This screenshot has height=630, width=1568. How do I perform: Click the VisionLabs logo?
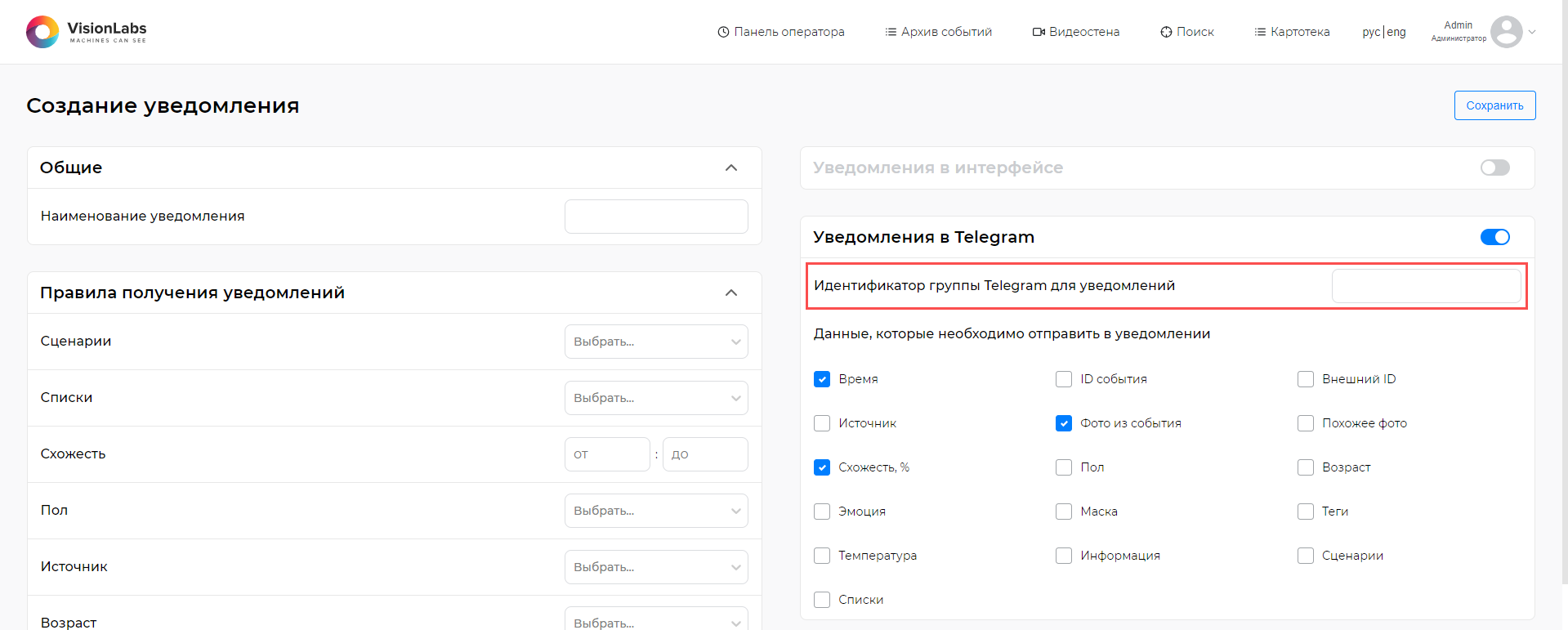(87, 32)
